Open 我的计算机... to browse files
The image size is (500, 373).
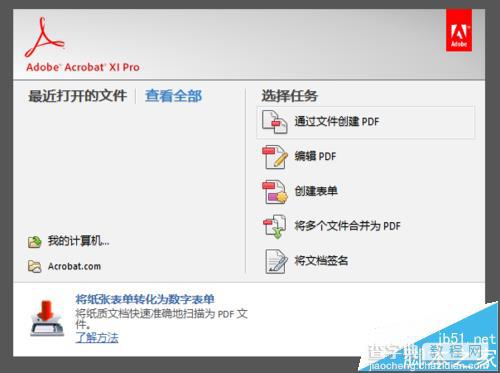(78, 241)
